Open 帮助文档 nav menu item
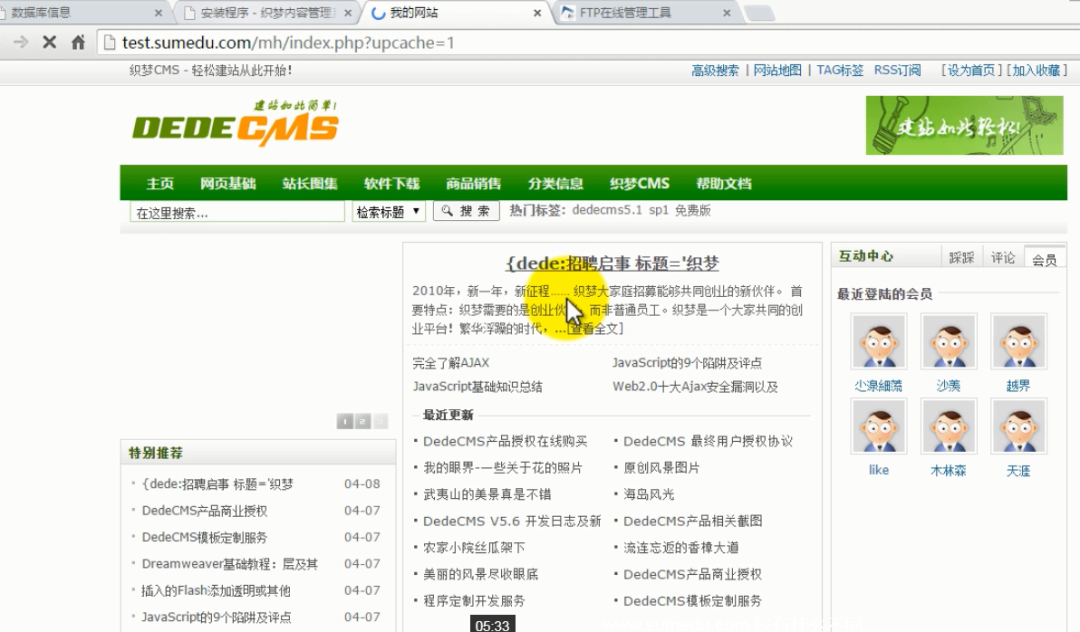Image resolution: width=1080 pixels, height=632 pixels. click(723, 183)
